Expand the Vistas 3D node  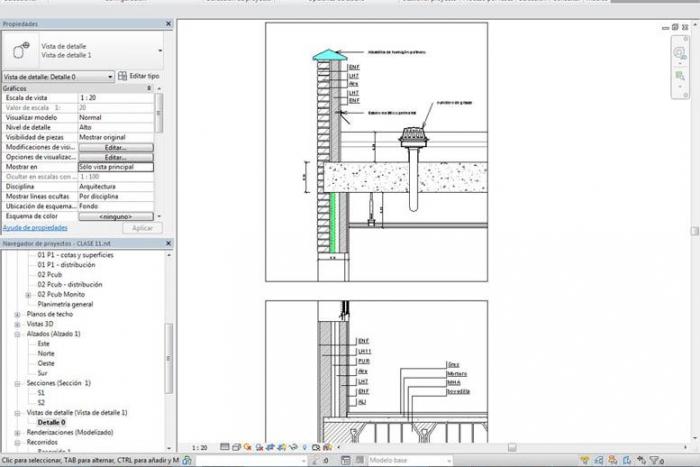(17, 324)
